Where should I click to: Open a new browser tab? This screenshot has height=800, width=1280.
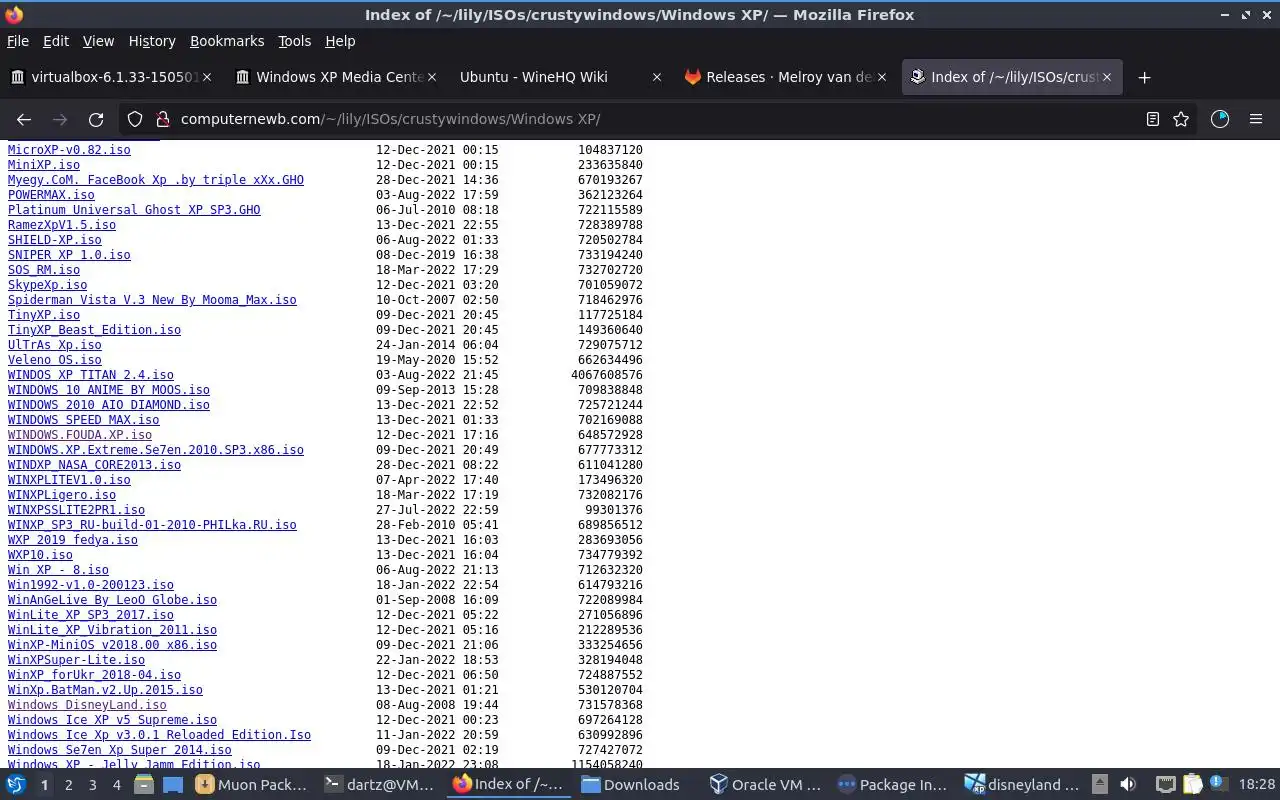pos(1144,77)
